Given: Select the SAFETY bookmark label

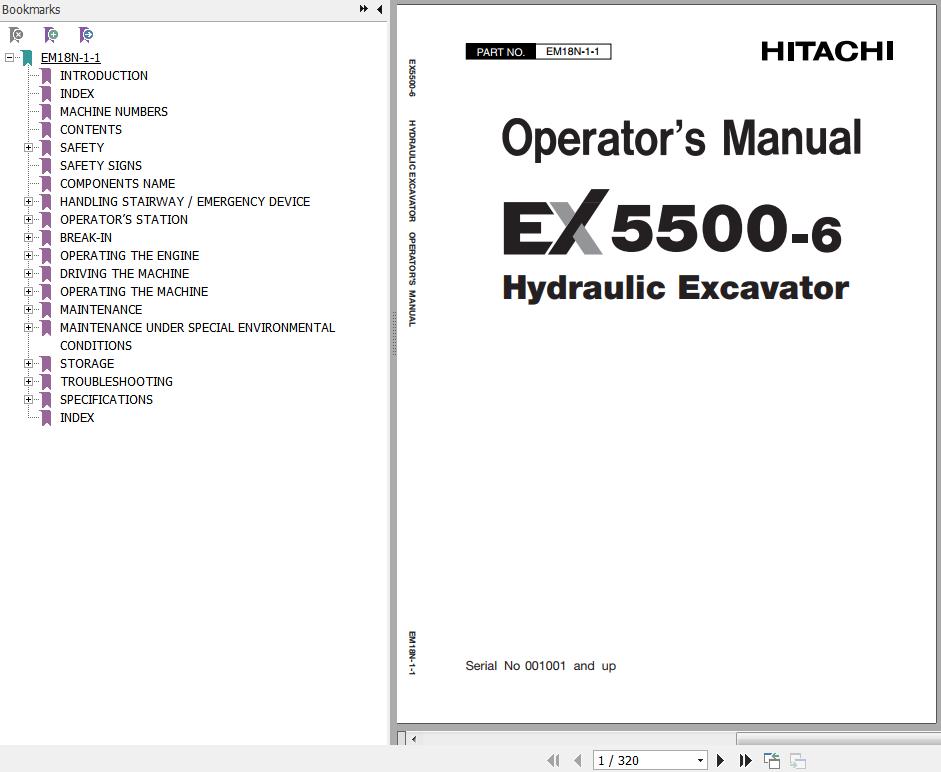Looking at the screenshot, I should tap(82, 148).
